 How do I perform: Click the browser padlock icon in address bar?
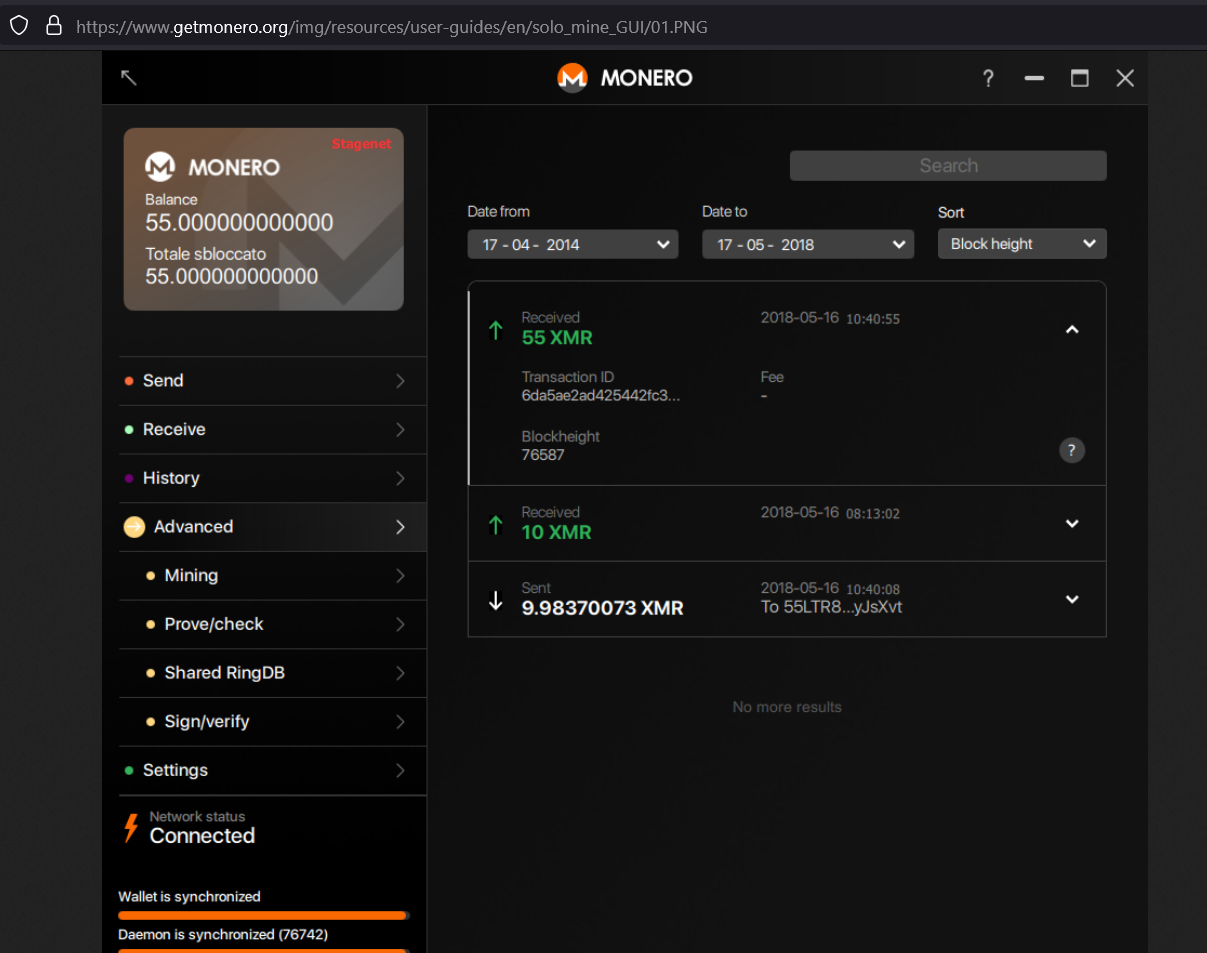[x=54, y=26]
